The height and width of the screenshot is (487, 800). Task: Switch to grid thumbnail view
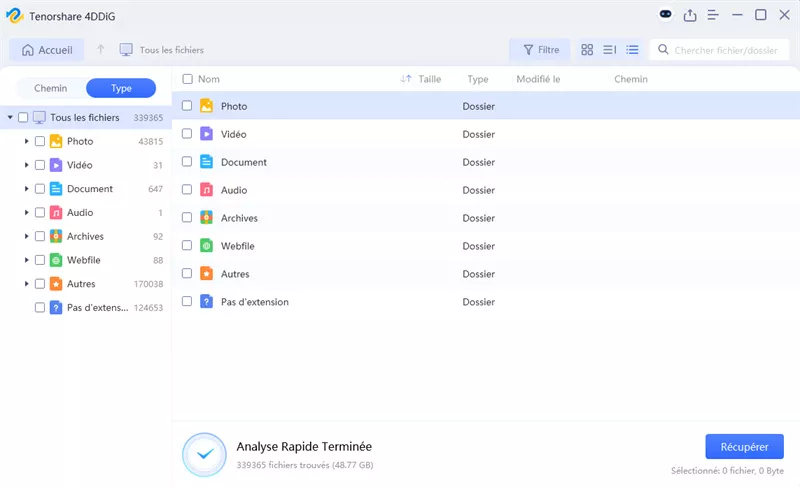587,49
